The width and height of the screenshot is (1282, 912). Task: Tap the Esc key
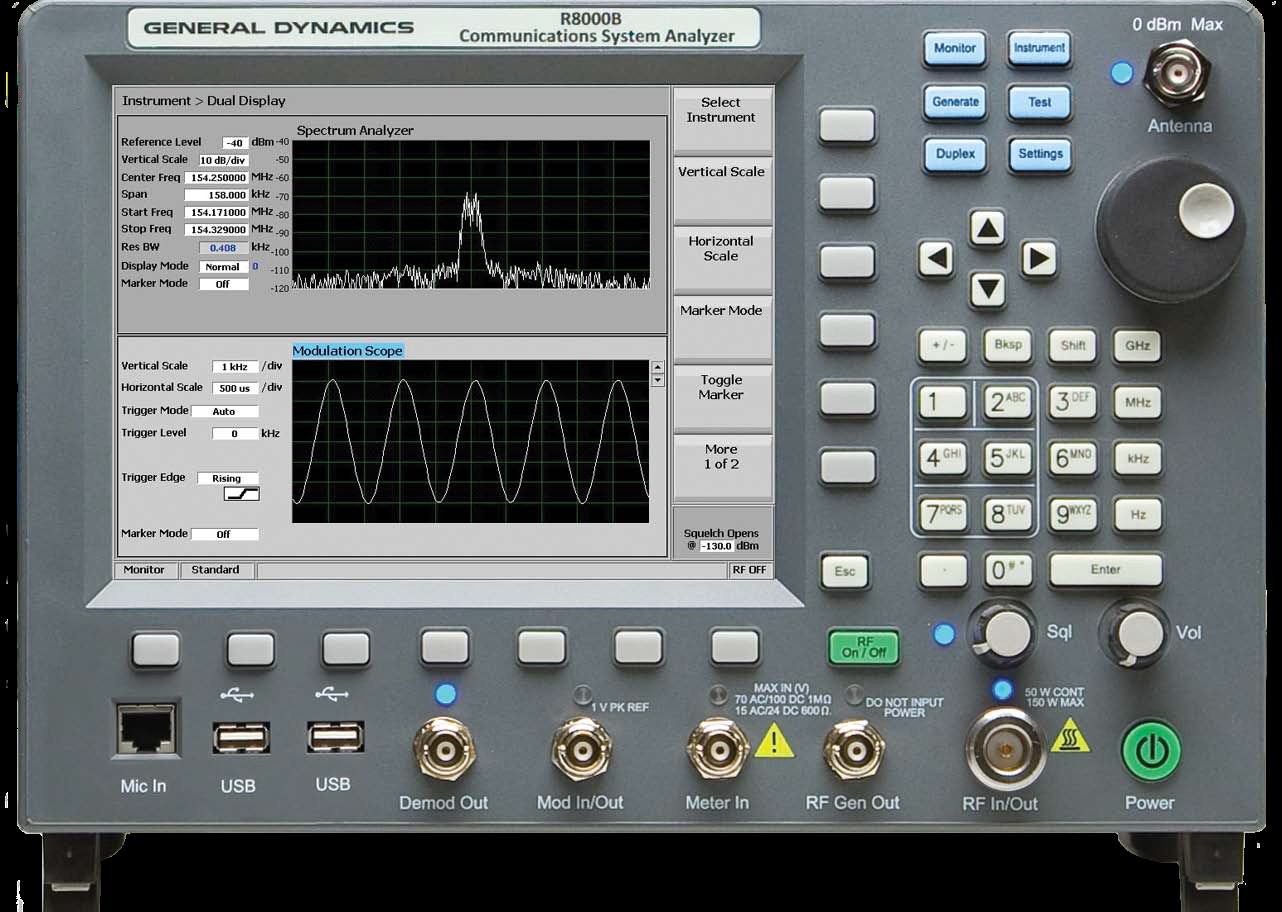pos(846,571)
